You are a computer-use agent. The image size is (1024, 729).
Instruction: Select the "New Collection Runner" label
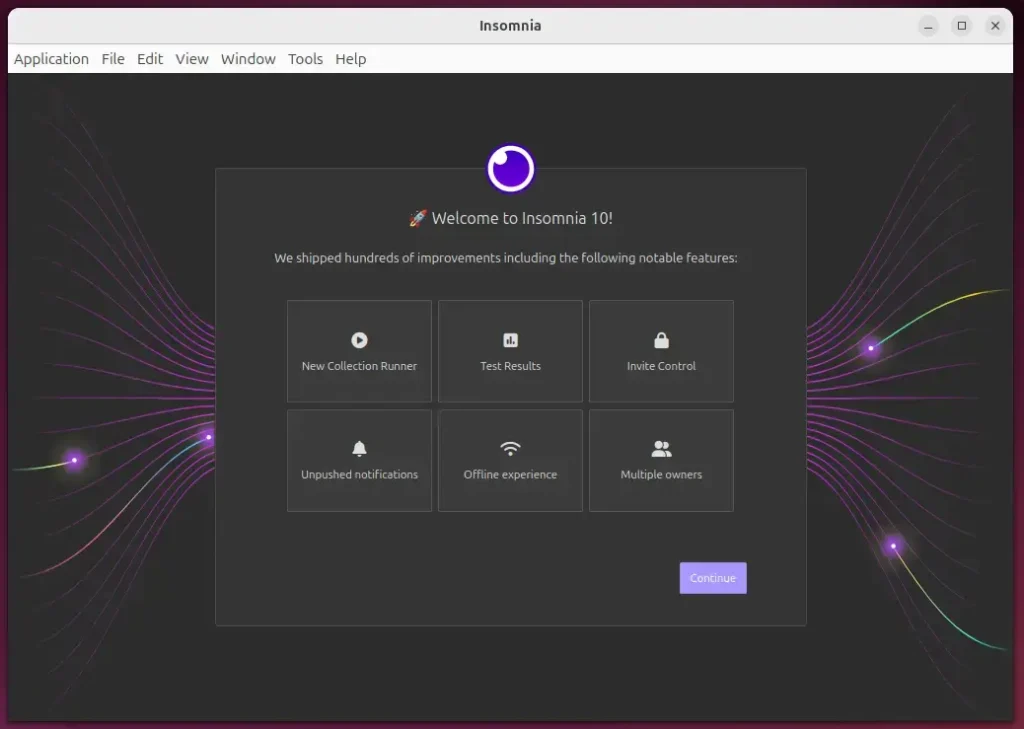coord(359,366)
